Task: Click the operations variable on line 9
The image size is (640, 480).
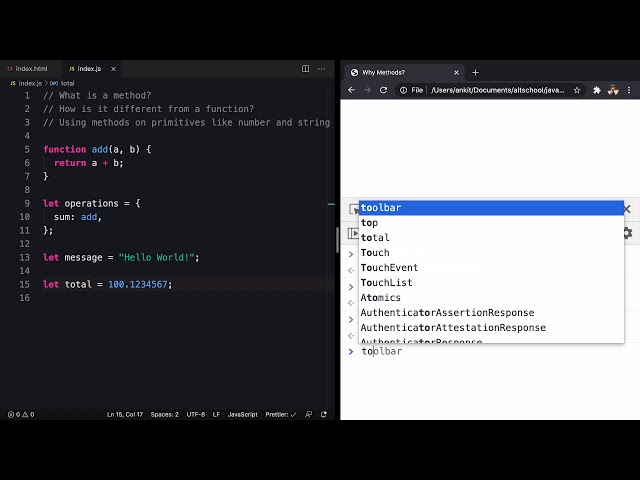Action: click(x=91, y=203)
